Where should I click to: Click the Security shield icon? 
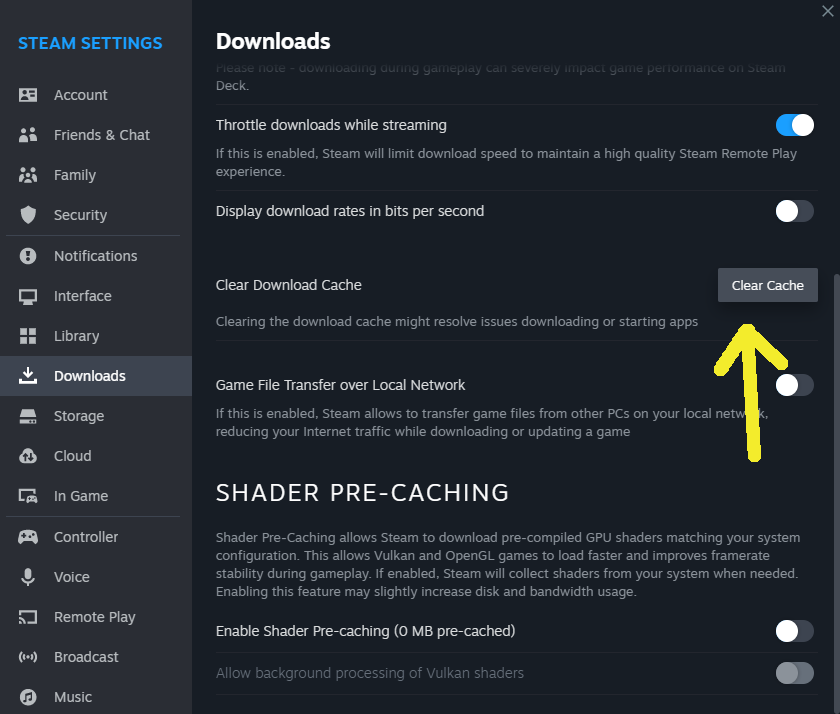28,215
